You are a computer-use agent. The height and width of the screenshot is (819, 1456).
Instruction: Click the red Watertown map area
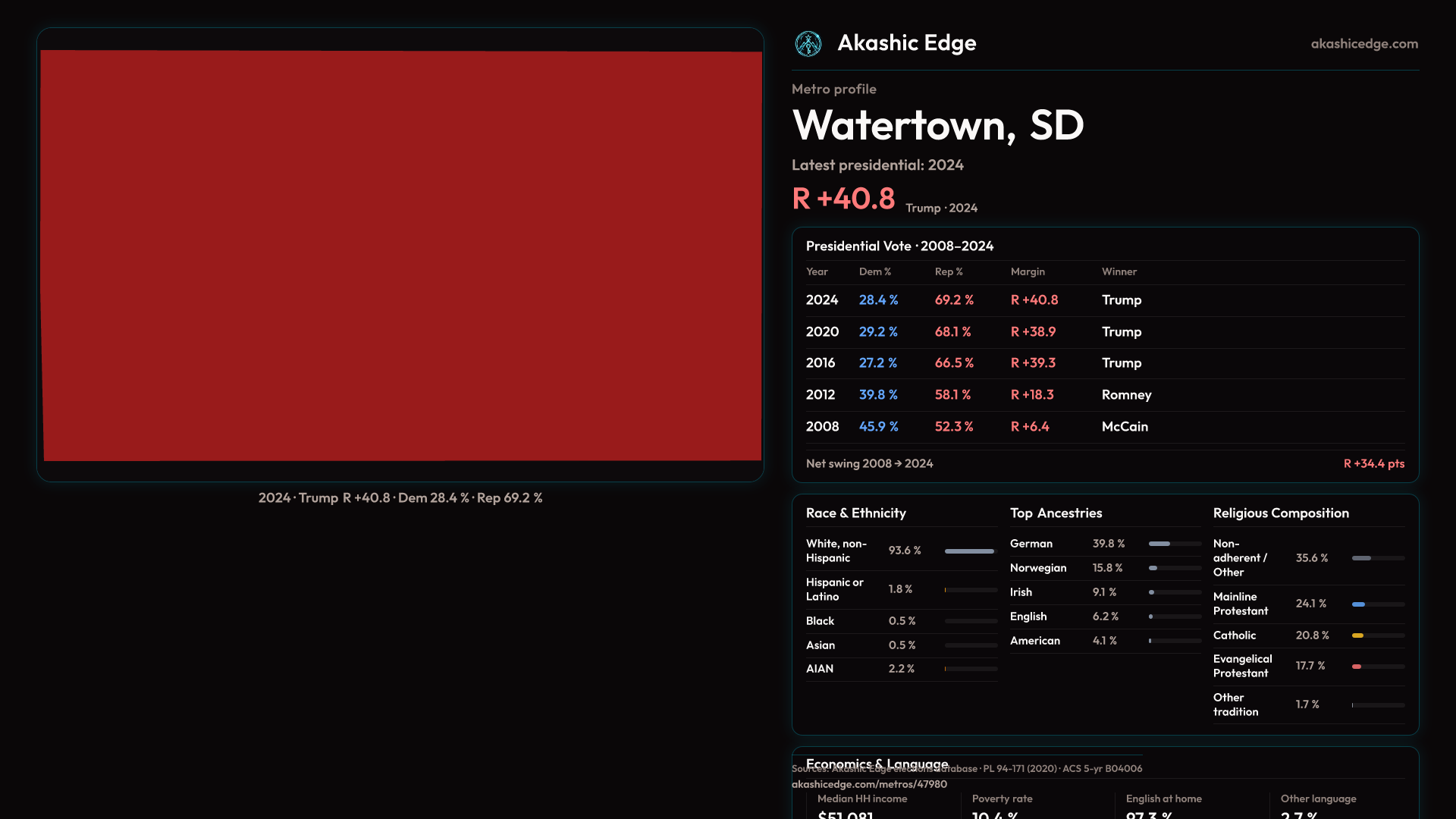pos(401,256)
